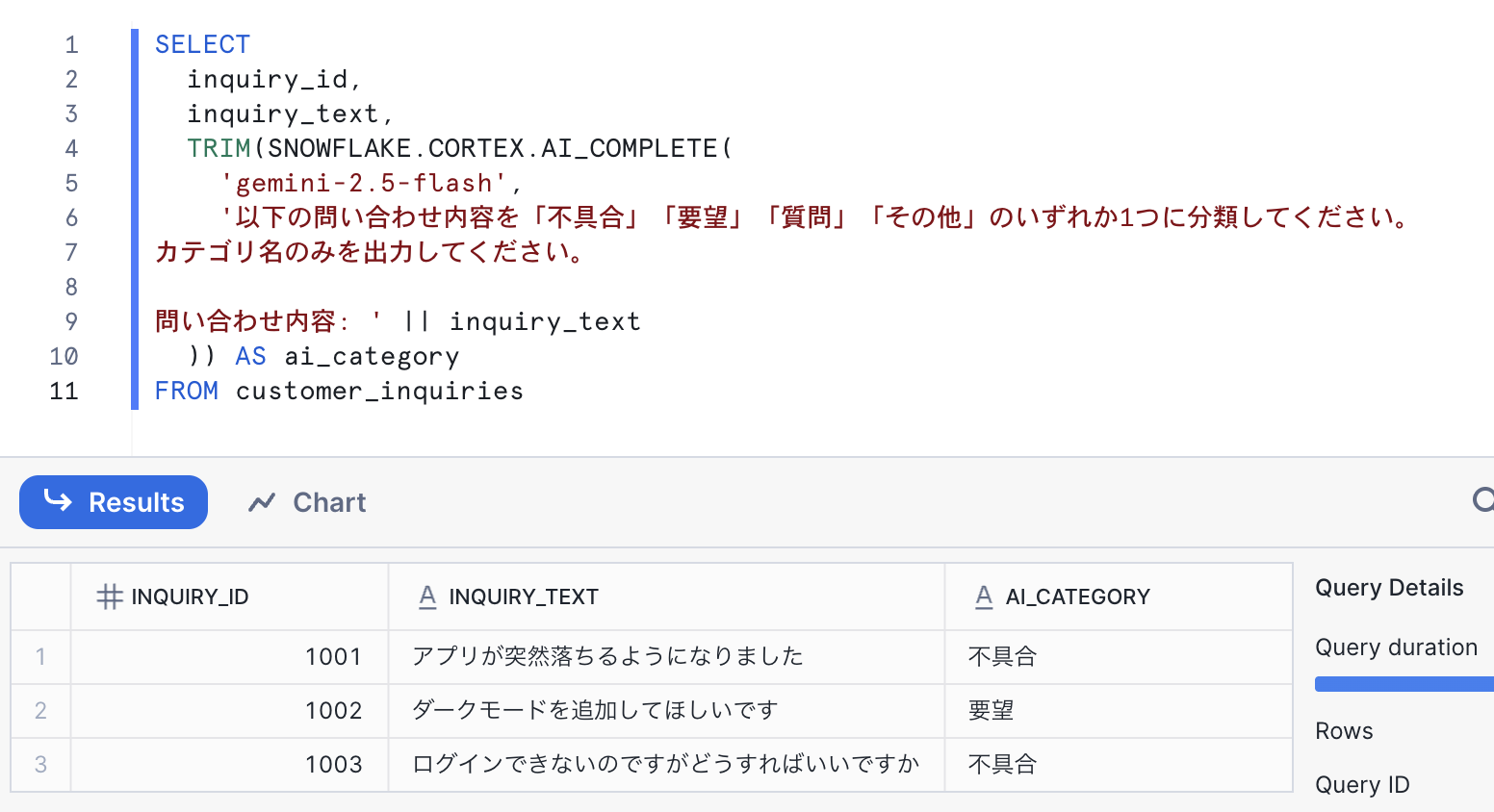The height and width of the screenshot is (812, 1494).
Task: Switch to the Results tab
Action: [113, 501]
